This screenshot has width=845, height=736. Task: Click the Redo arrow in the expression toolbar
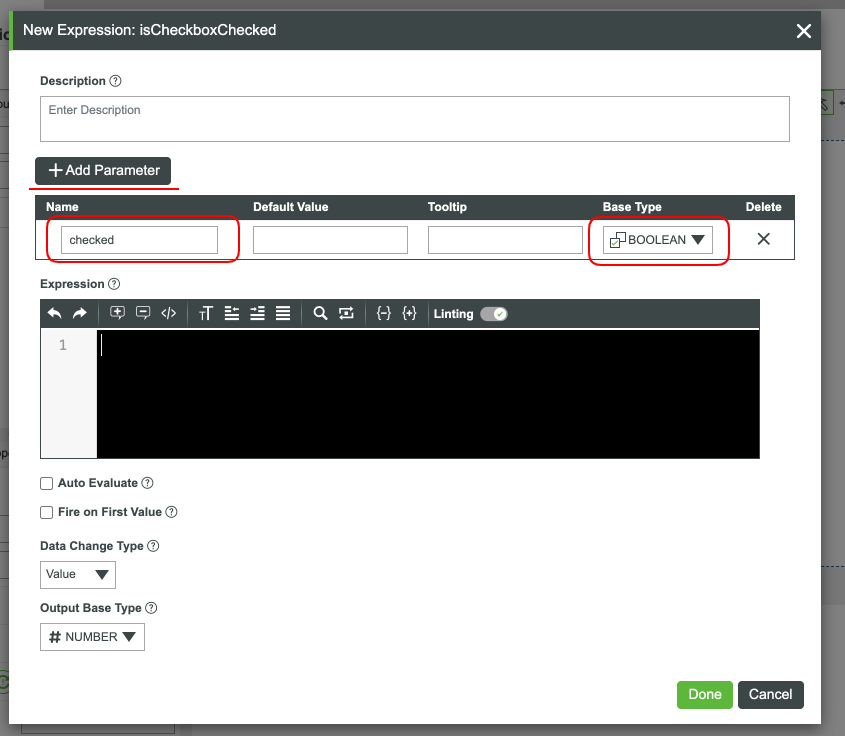coord(80,313)
